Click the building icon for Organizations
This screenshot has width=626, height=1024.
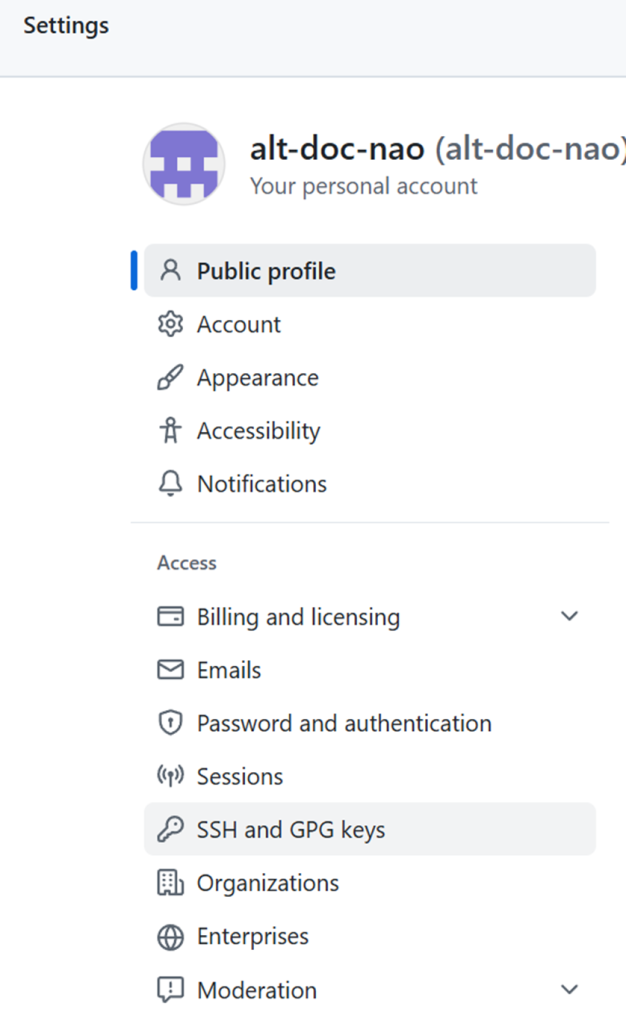click(x=170, y=883)
